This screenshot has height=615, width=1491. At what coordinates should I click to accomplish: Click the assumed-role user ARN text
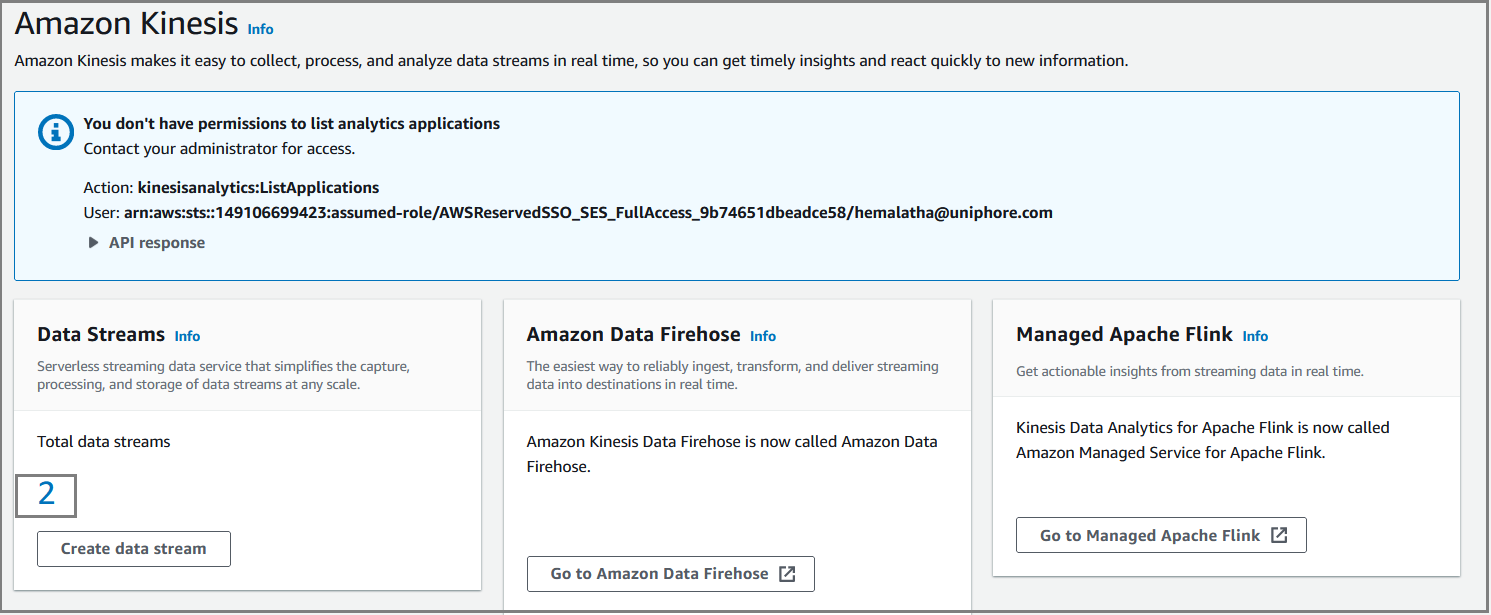(587, 213)
